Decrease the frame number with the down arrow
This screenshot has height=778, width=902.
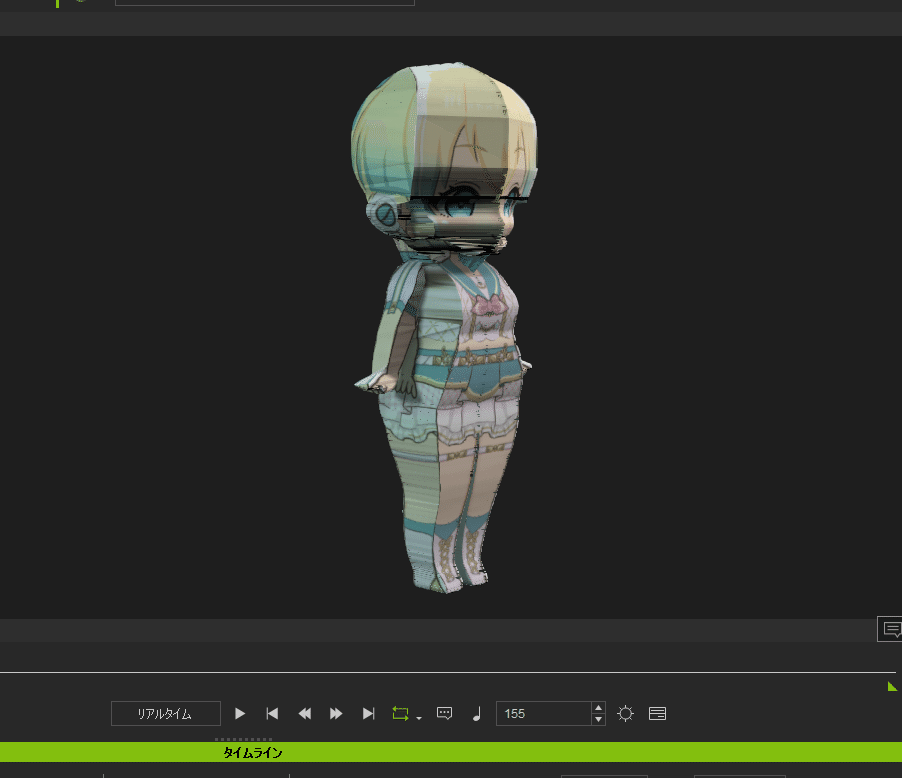click(x=598, y=719)
